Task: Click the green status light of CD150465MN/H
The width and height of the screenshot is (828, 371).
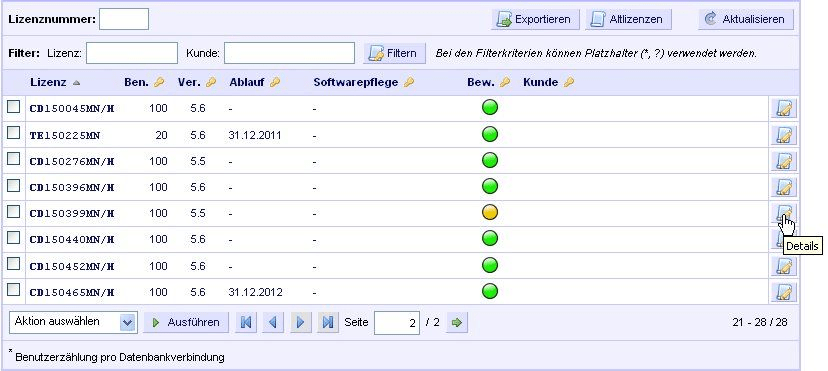Action: tap(490, 291)
